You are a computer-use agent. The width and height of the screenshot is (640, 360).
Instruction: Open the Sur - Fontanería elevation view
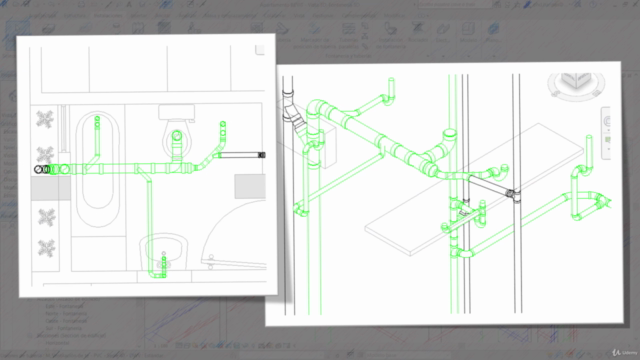[63, 328]
